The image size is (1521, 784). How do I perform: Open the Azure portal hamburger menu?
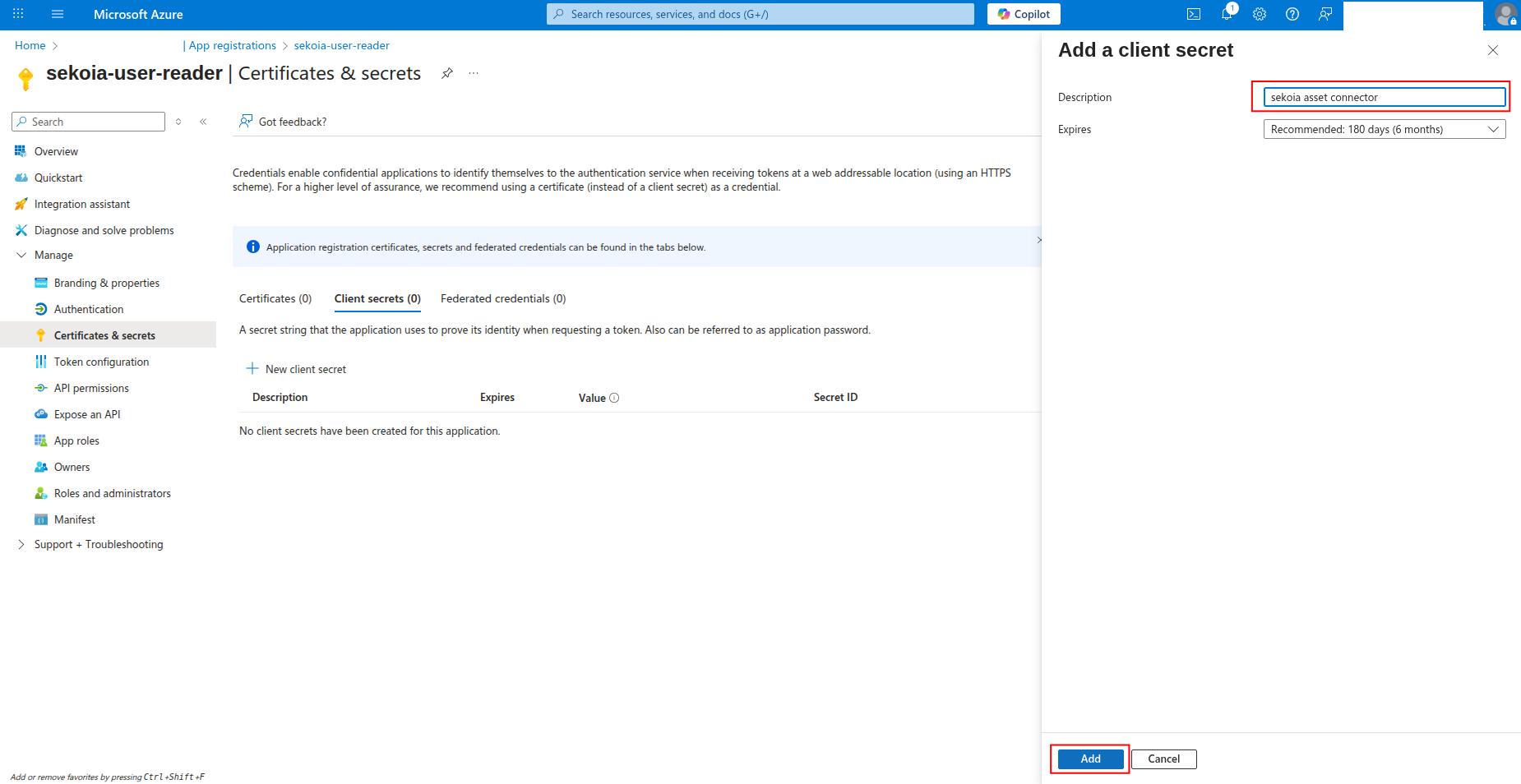[x=58, y=14]
